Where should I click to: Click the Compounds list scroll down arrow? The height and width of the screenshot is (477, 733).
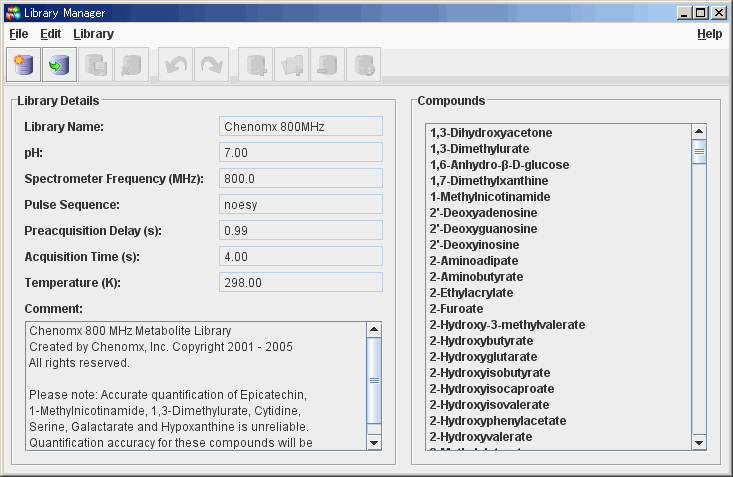699,442
